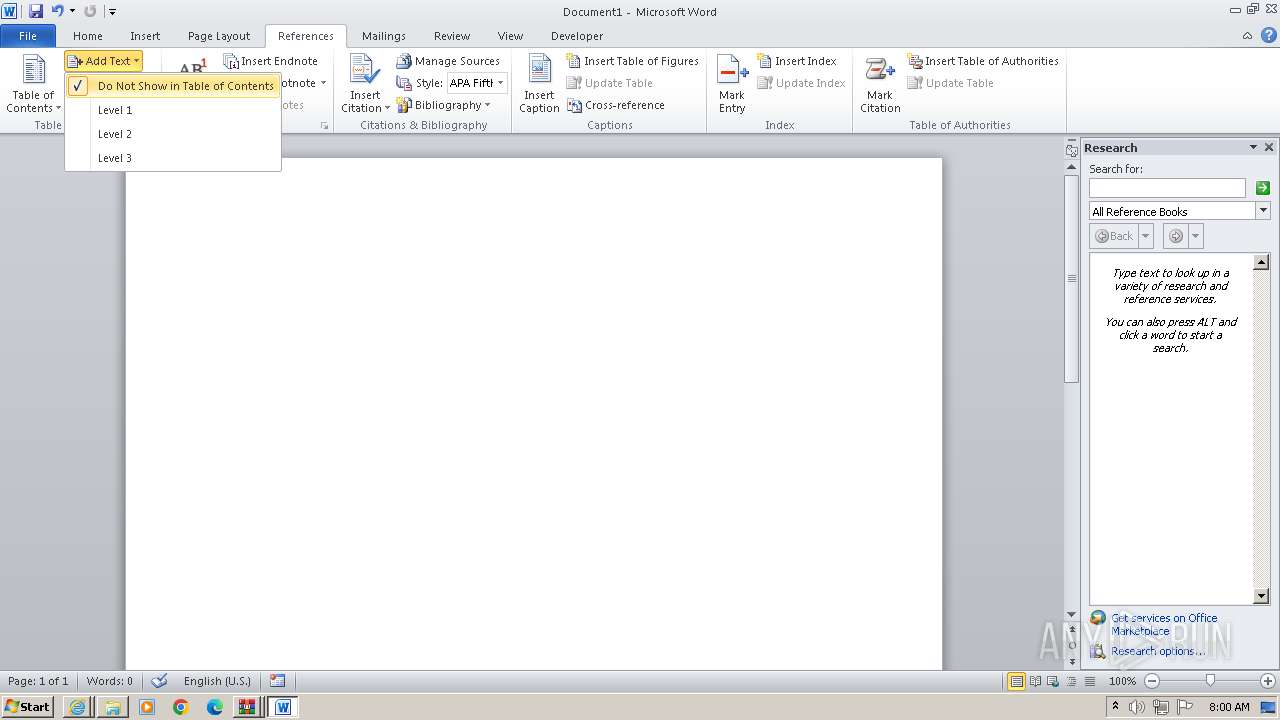Click English (U.S.) language indicator
Image resolution: width=1280 pixels, height=720 pixels.
(217, 681)
